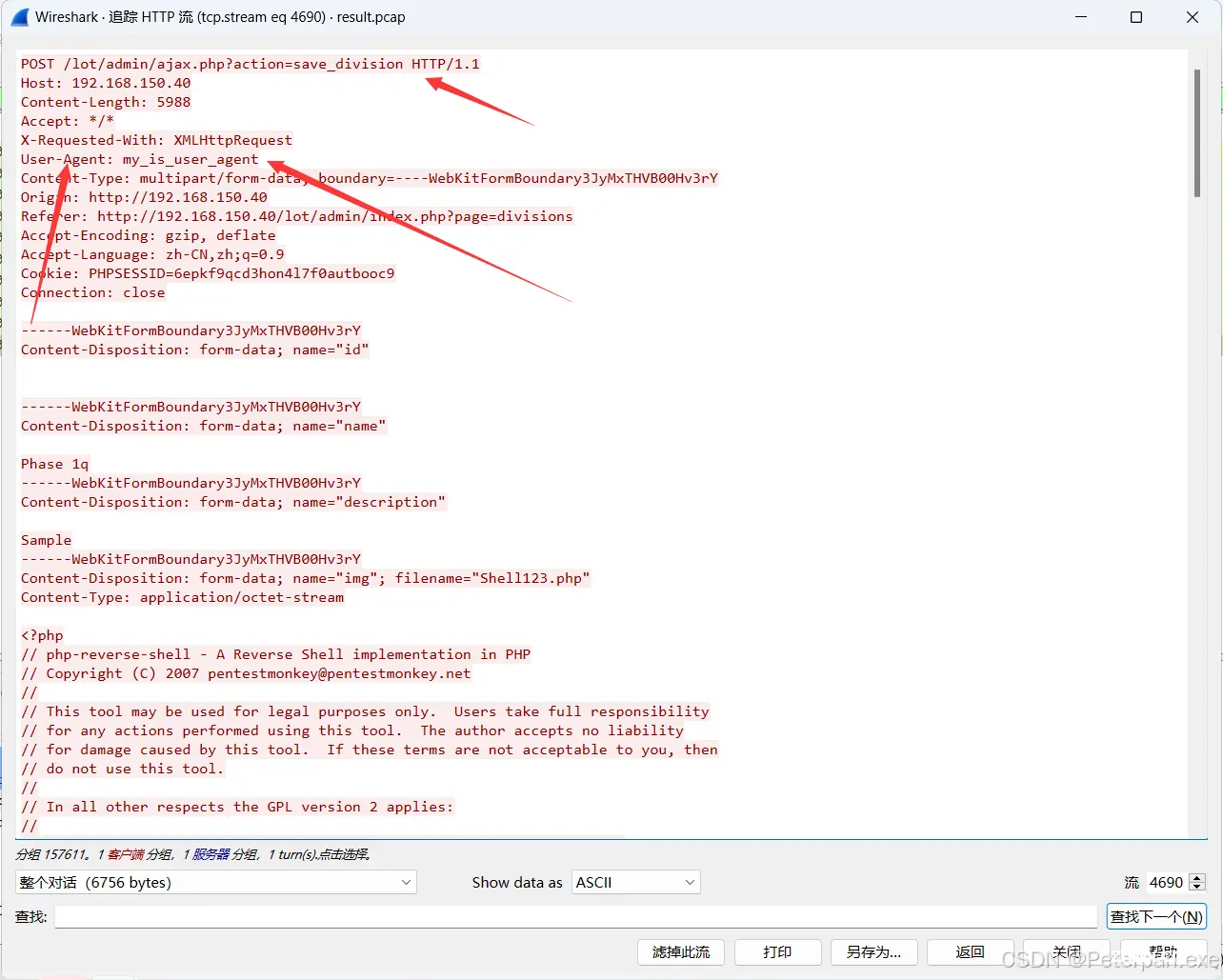Click the Accept-Encoding: gzip, deflate line
The width and height of the screenshot is (1223, 980).
click(148, 235)
